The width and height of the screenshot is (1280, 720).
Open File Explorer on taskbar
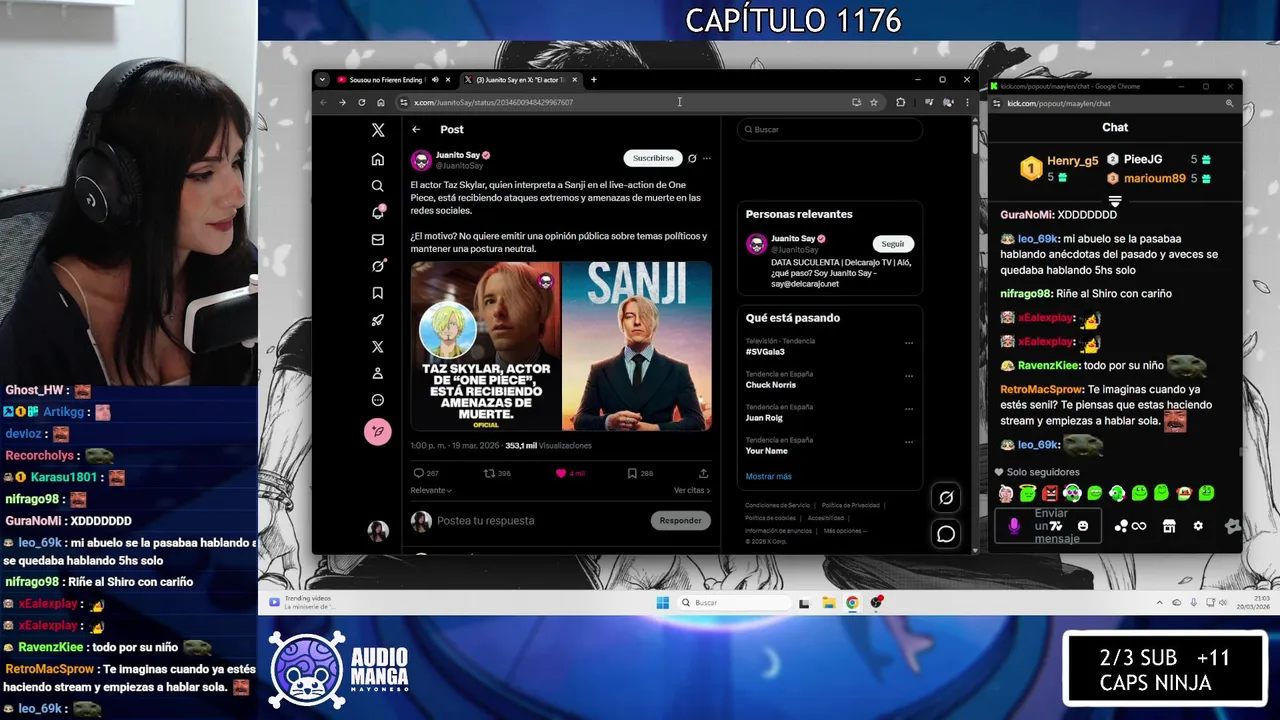[828, 602]
